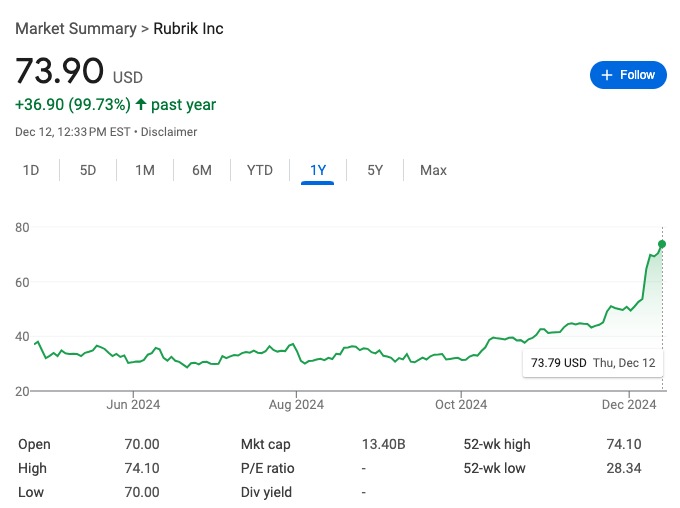
Task: Click the Jun 2024 axis label
Action: tap(133, 405)
